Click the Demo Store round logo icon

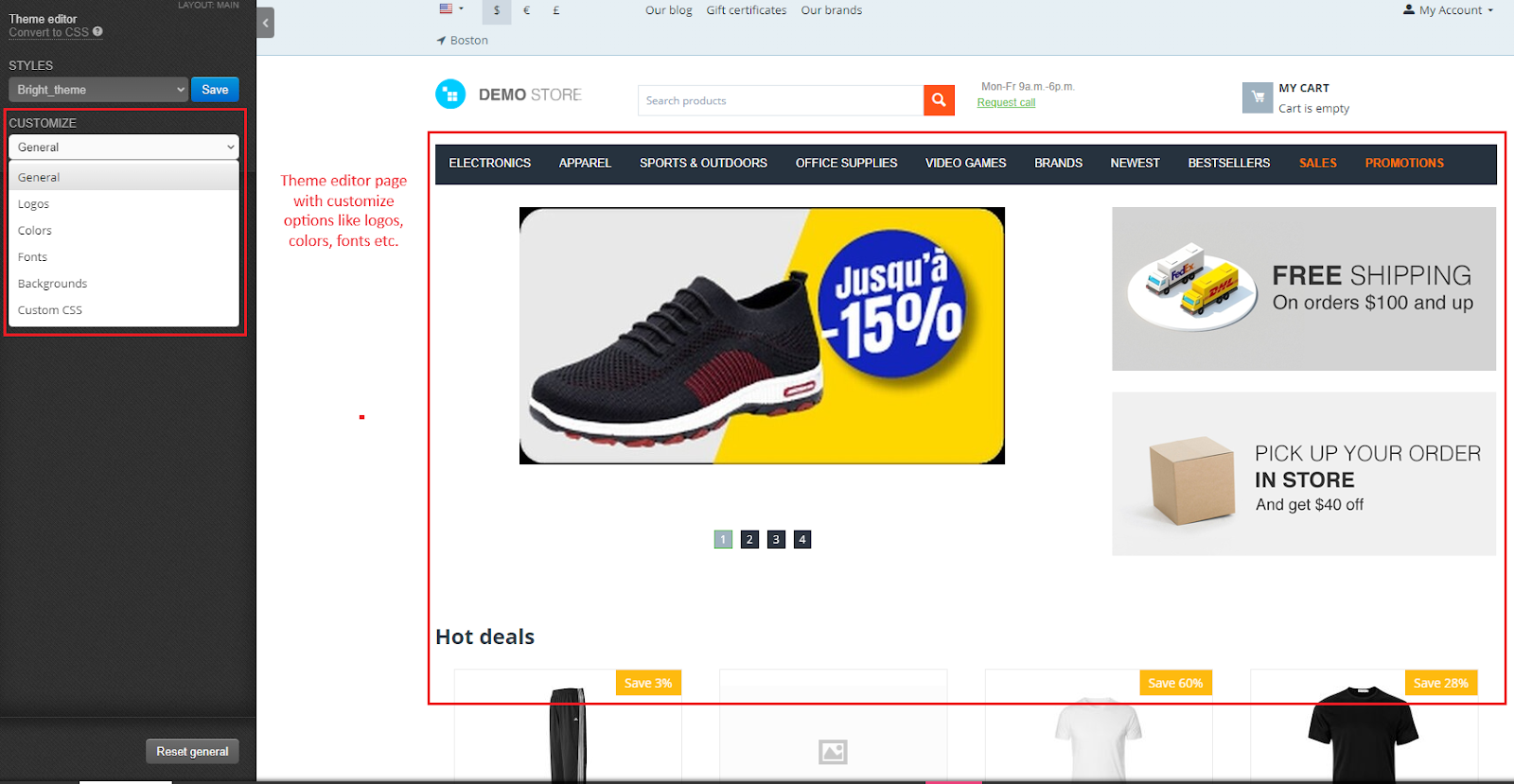[450, 95]
